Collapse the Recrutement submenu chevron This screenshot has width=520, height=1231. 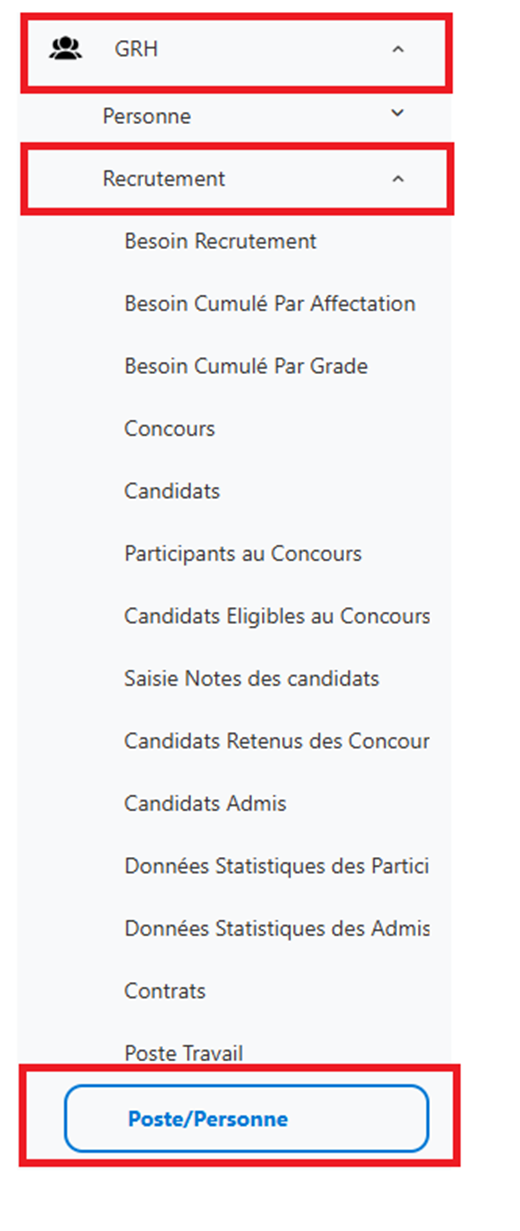coord(398,179)
